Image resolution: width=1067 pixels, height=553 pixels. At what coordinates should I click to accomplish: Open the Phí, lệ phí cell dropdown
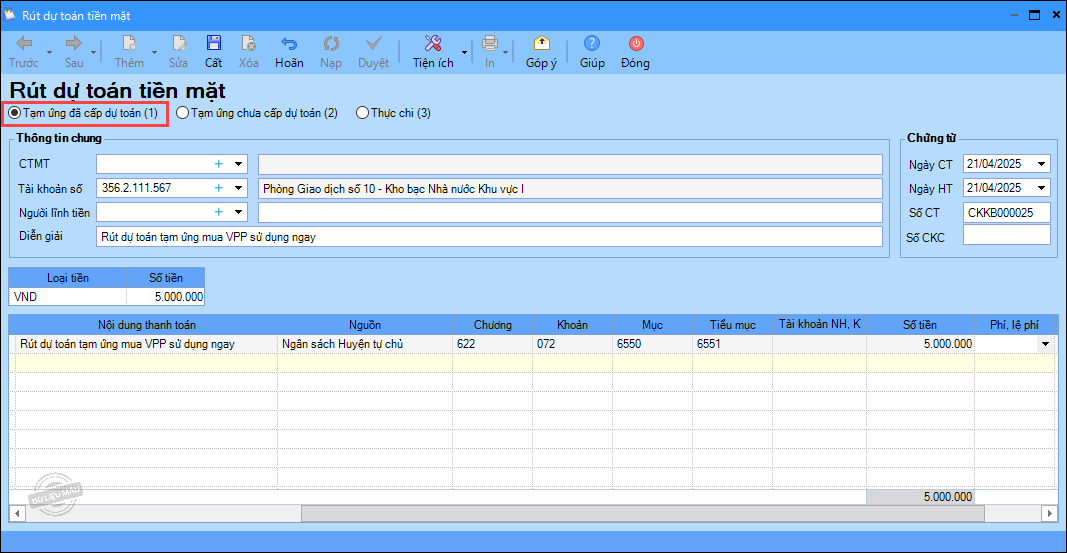(1045, 344)
